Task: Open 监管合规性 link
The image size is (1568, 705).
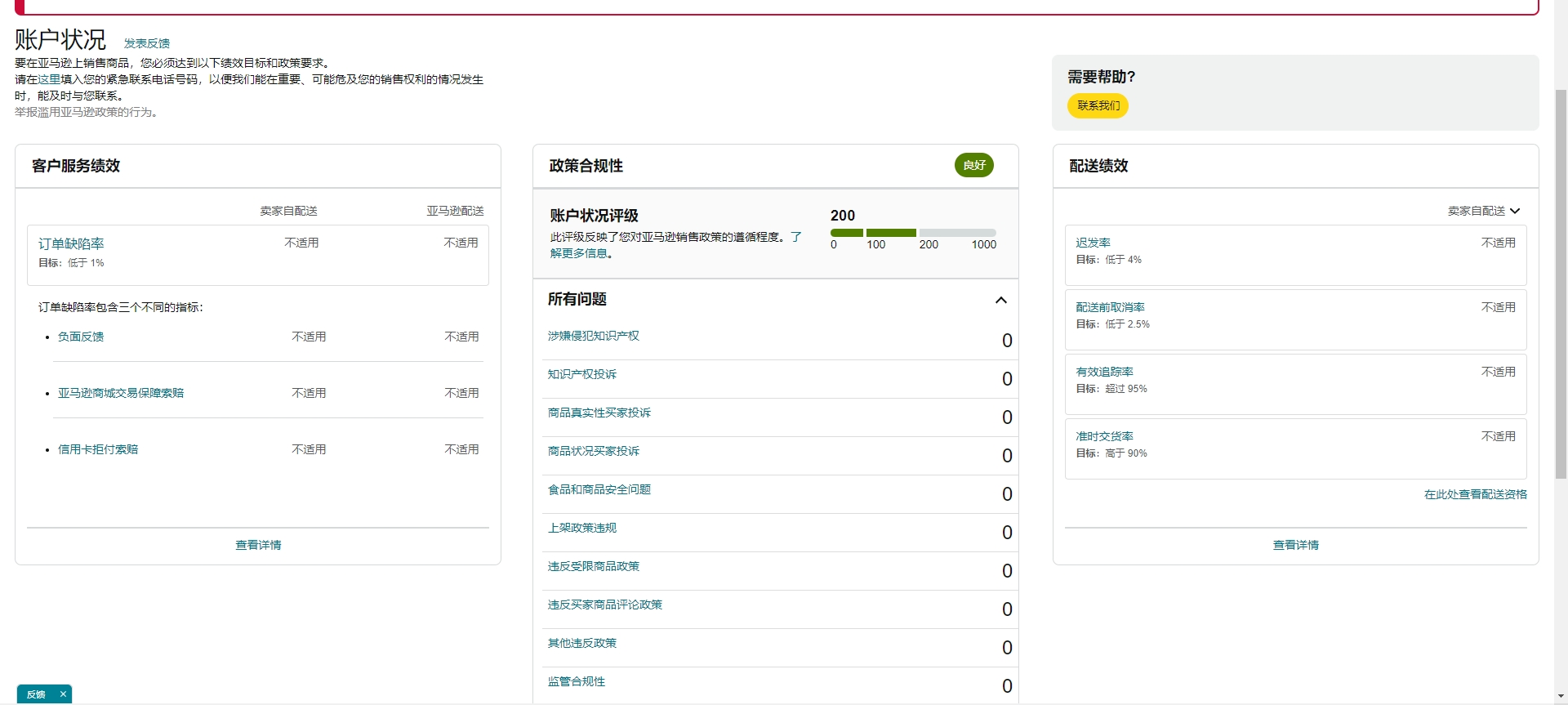Action: [x=576, y=681]
